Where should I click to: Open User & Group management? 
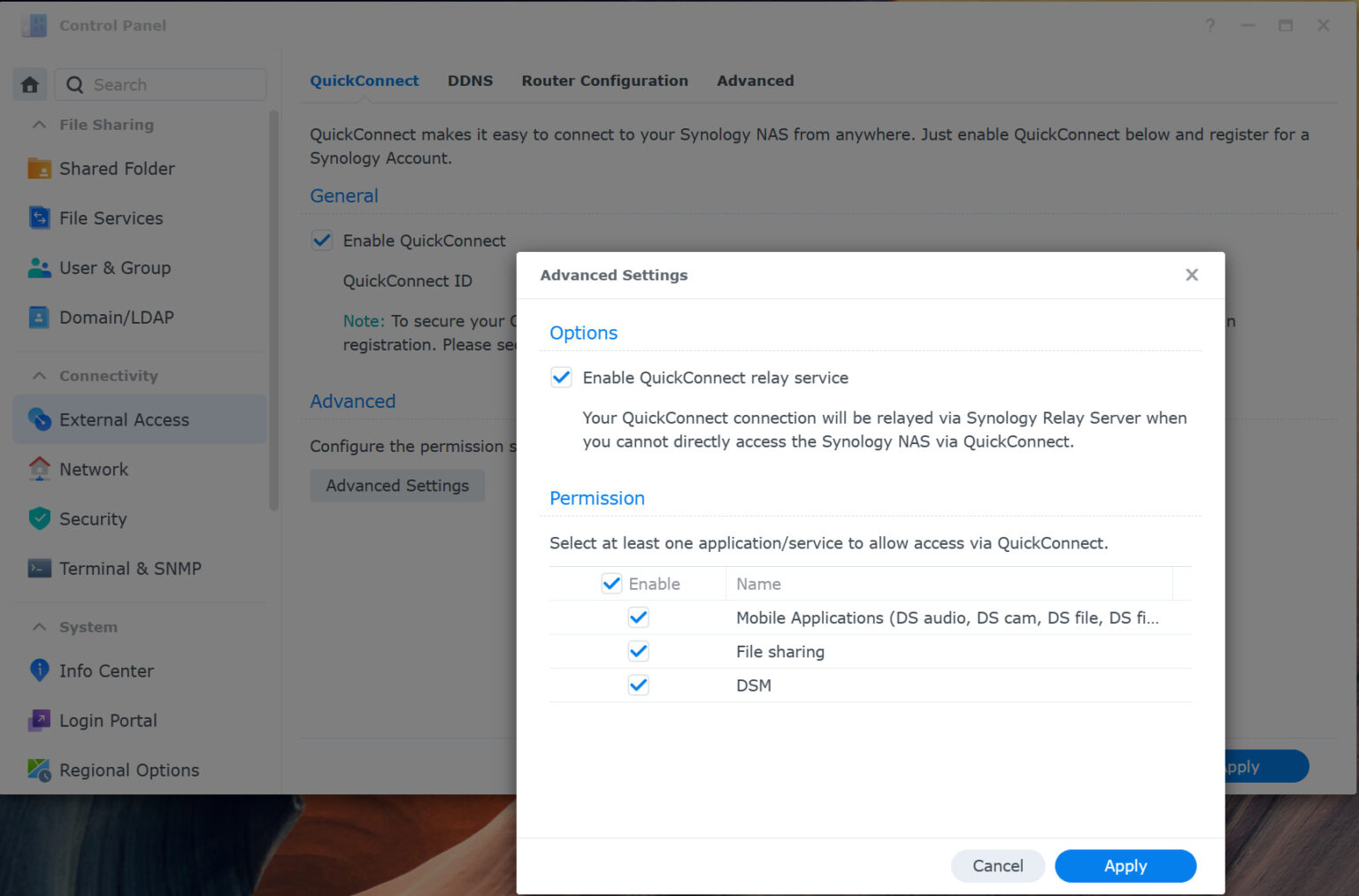(x=115, y=267)
